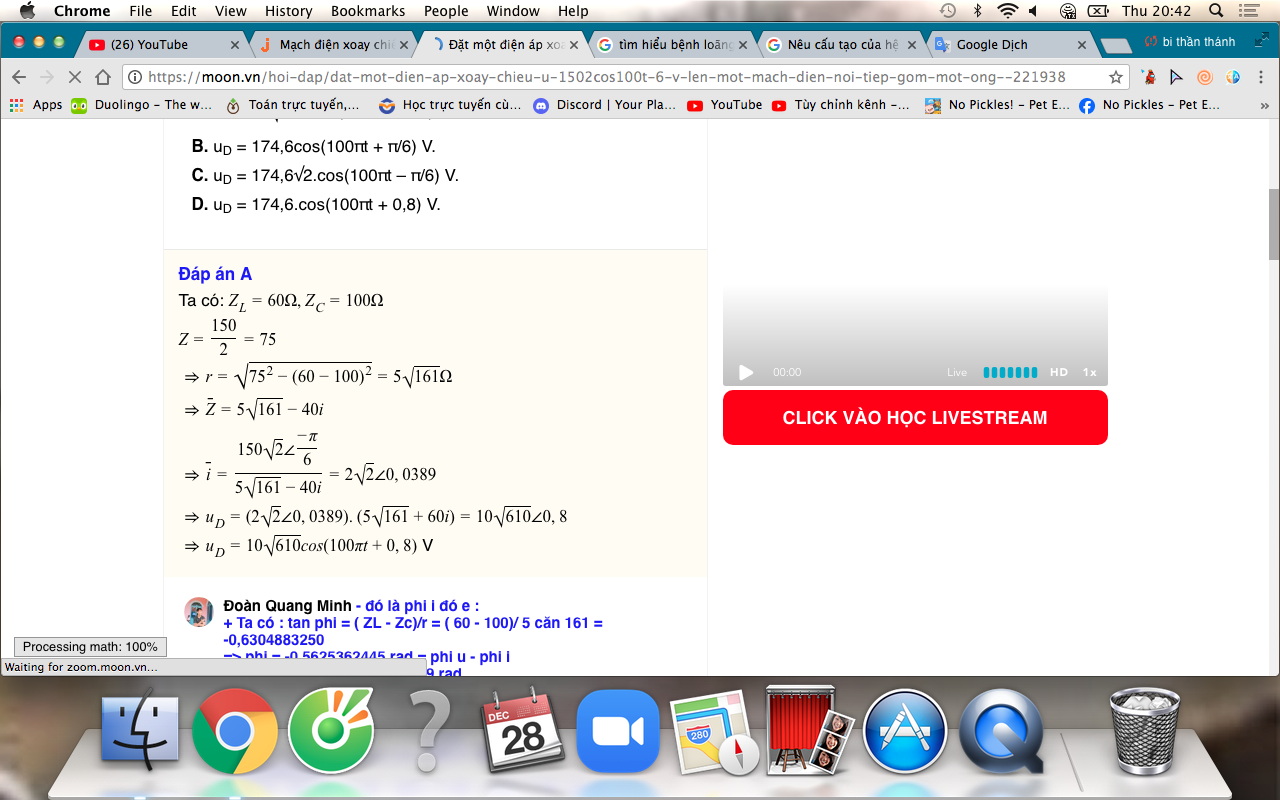Play the livestream video
Viewport: 1280px width, 800px height.
point(746,372)
